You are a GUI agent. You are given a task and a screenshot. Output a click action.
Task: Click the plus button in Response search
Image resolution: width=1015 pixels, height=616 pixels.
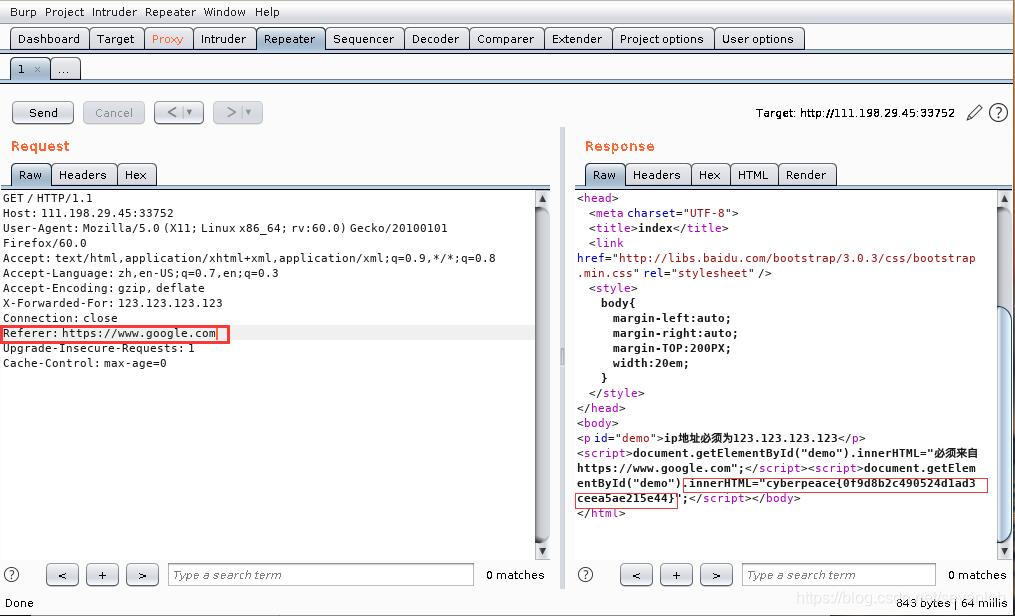pos(676,575)
